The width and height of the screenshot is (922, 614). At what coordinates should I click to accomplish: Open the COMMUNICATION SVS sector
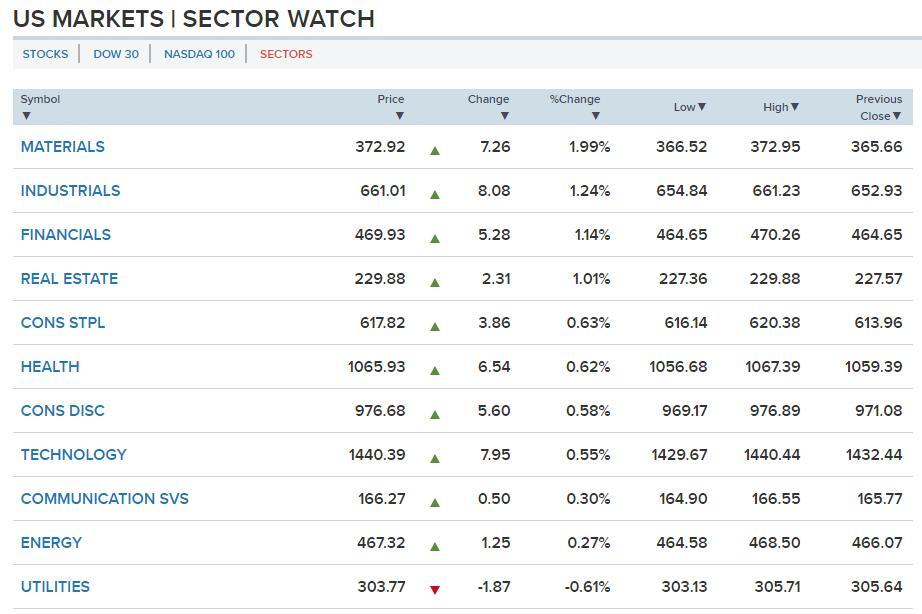[104, 499]
